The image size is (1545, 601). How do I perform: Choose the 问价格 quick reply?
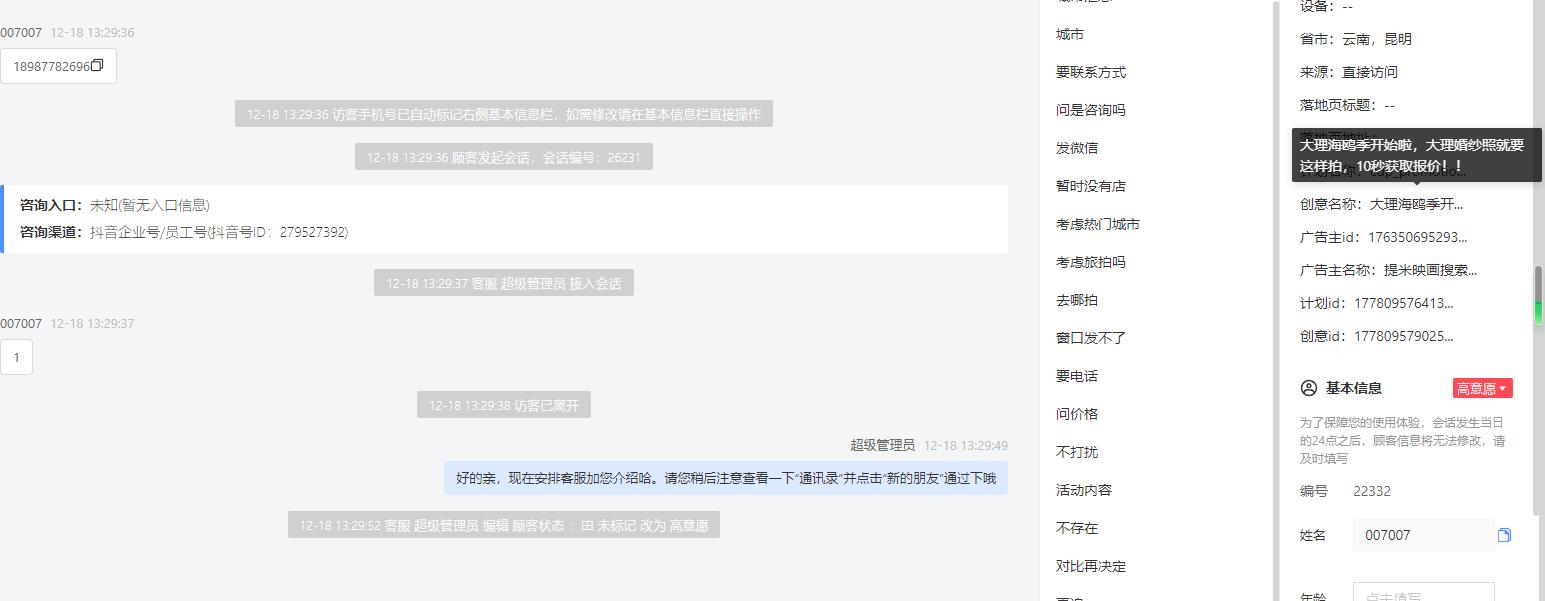[x=1077, y=414]
